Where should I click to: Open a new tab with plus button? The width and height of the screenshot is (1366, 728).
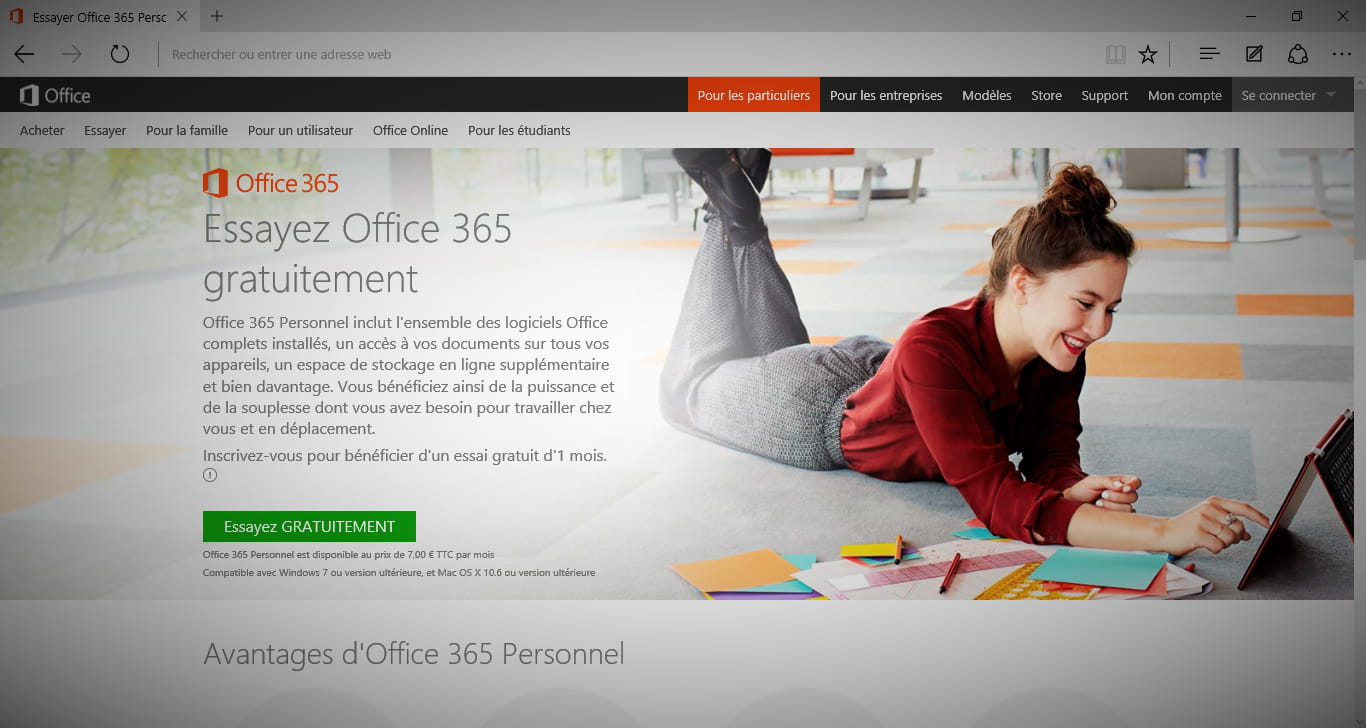point(217,16)
